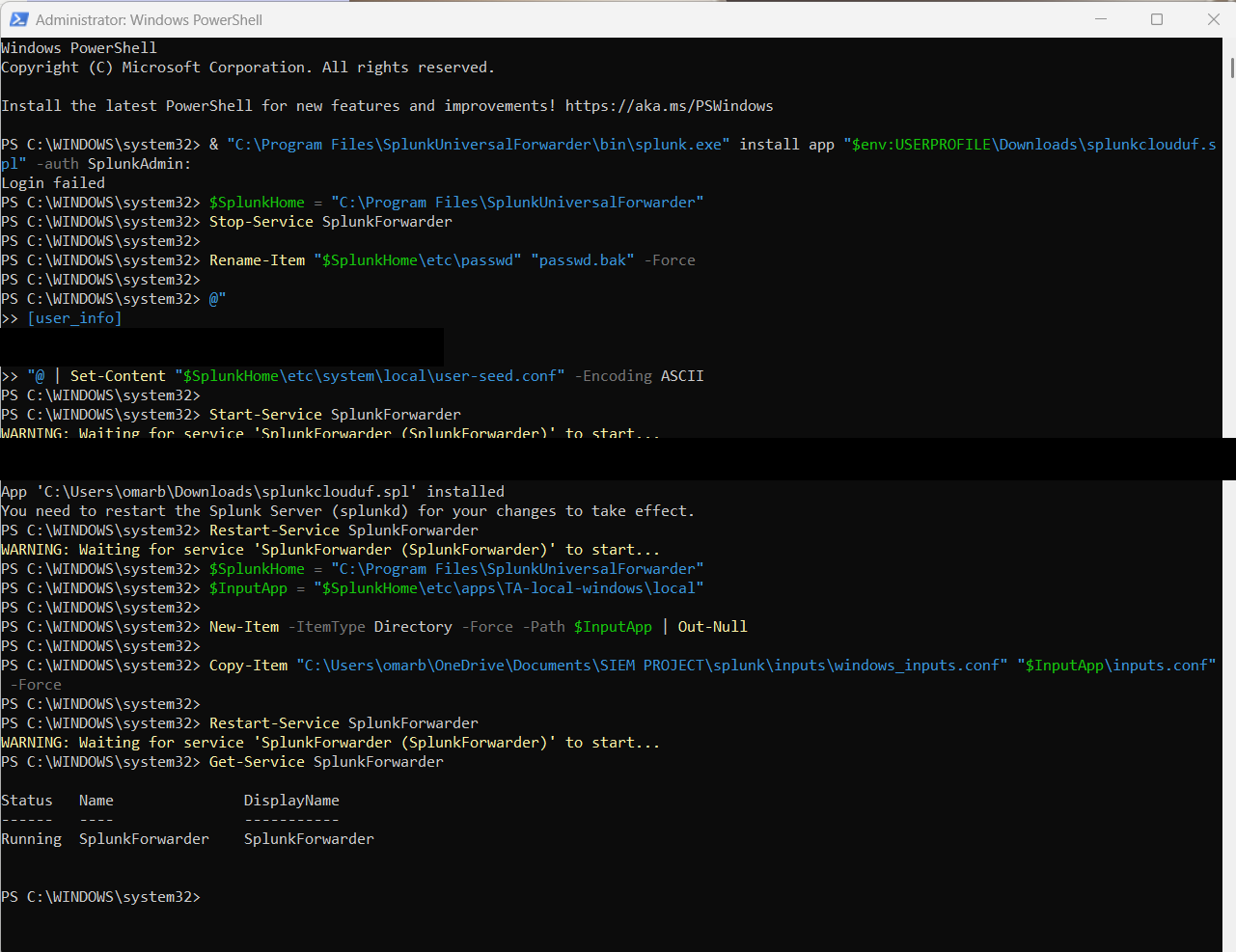Click "SplunkForwarder" under the DisplayName column

coord(309,839)
